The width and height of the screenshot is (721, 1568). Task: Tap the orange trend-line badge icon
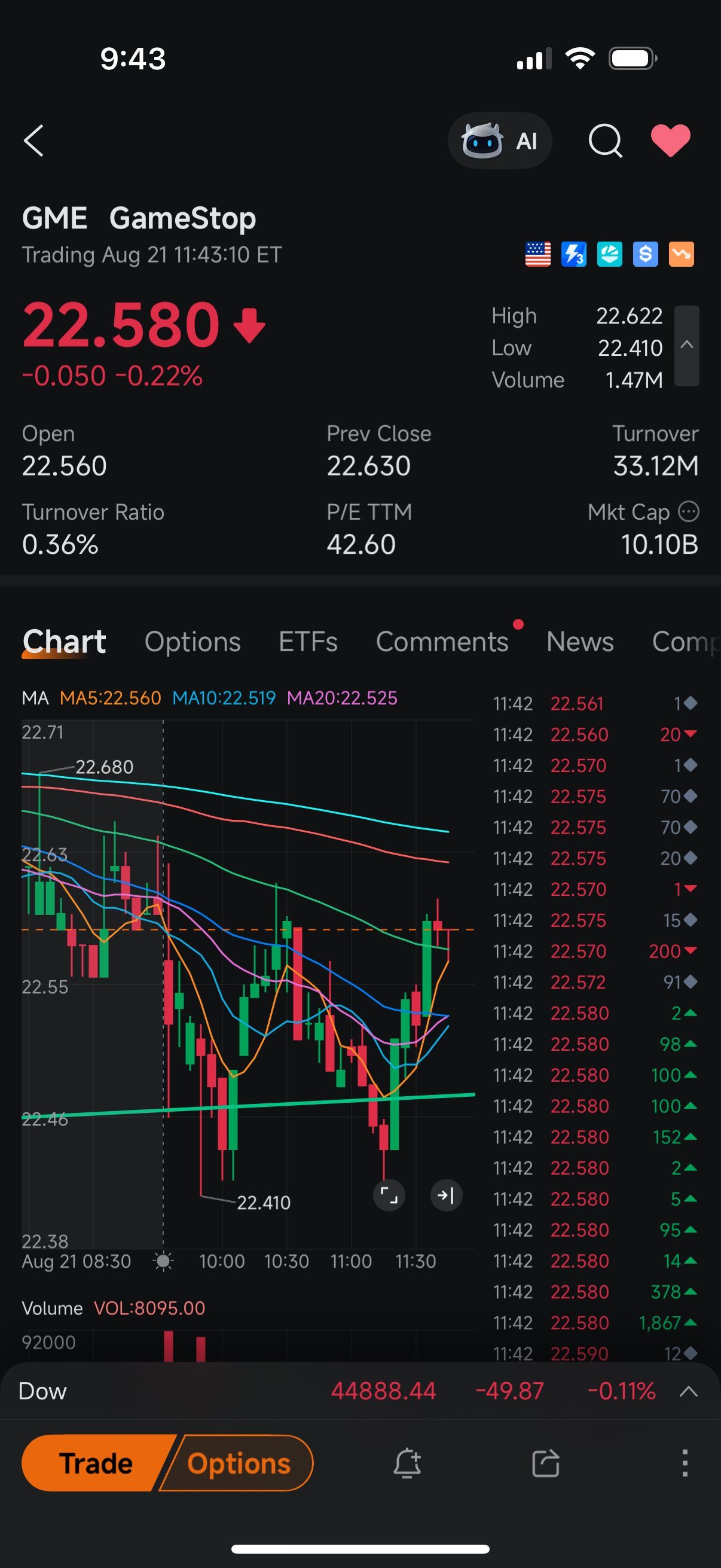click(682, 254)
